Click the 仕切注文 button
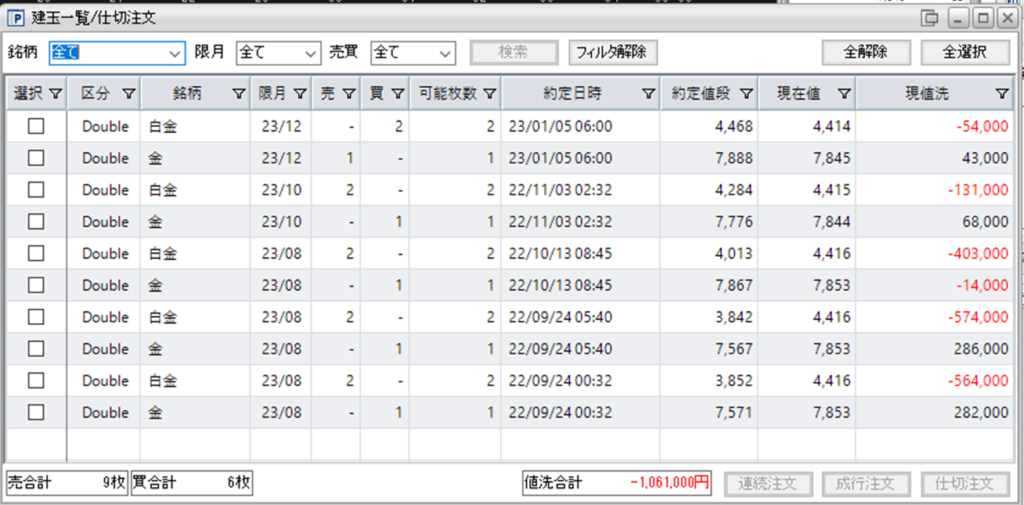 (965, 484)
